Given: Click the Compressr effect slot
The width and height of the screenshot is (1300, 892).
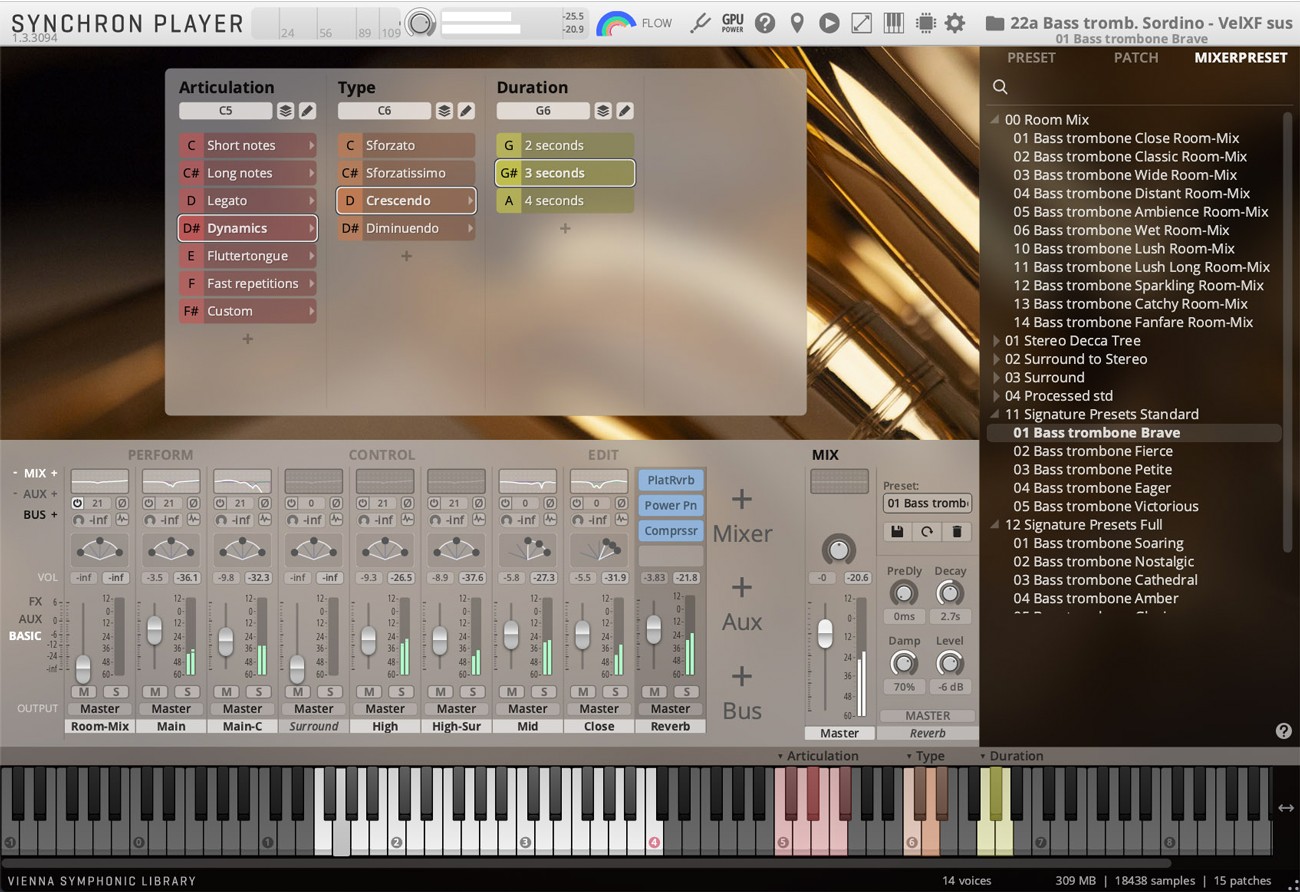Looking at the screenshot, I should (671, 531).
